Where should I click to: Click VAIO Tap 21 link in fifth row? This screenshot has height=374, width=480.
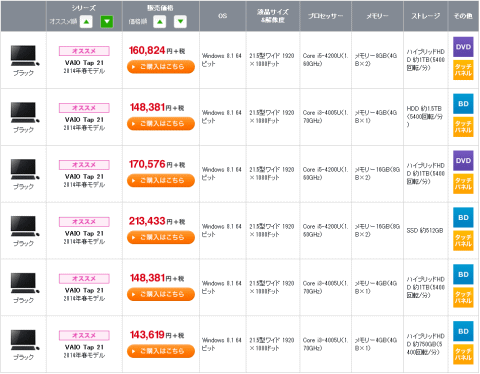[84, 290]
